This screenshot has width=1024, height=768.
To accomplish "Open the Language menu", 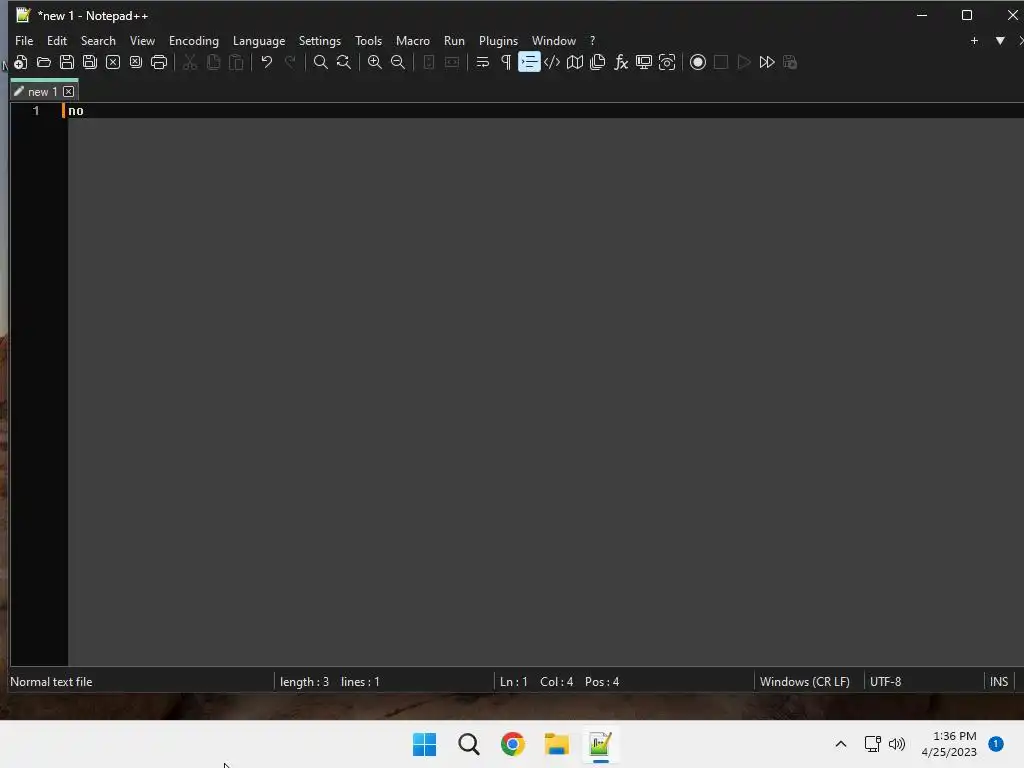I will click(259, 40).
